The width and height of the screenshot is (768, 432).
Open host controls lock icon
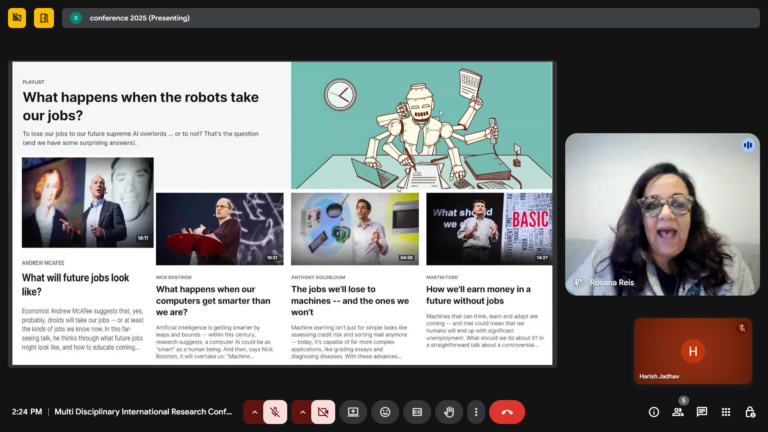pos(750,411)
